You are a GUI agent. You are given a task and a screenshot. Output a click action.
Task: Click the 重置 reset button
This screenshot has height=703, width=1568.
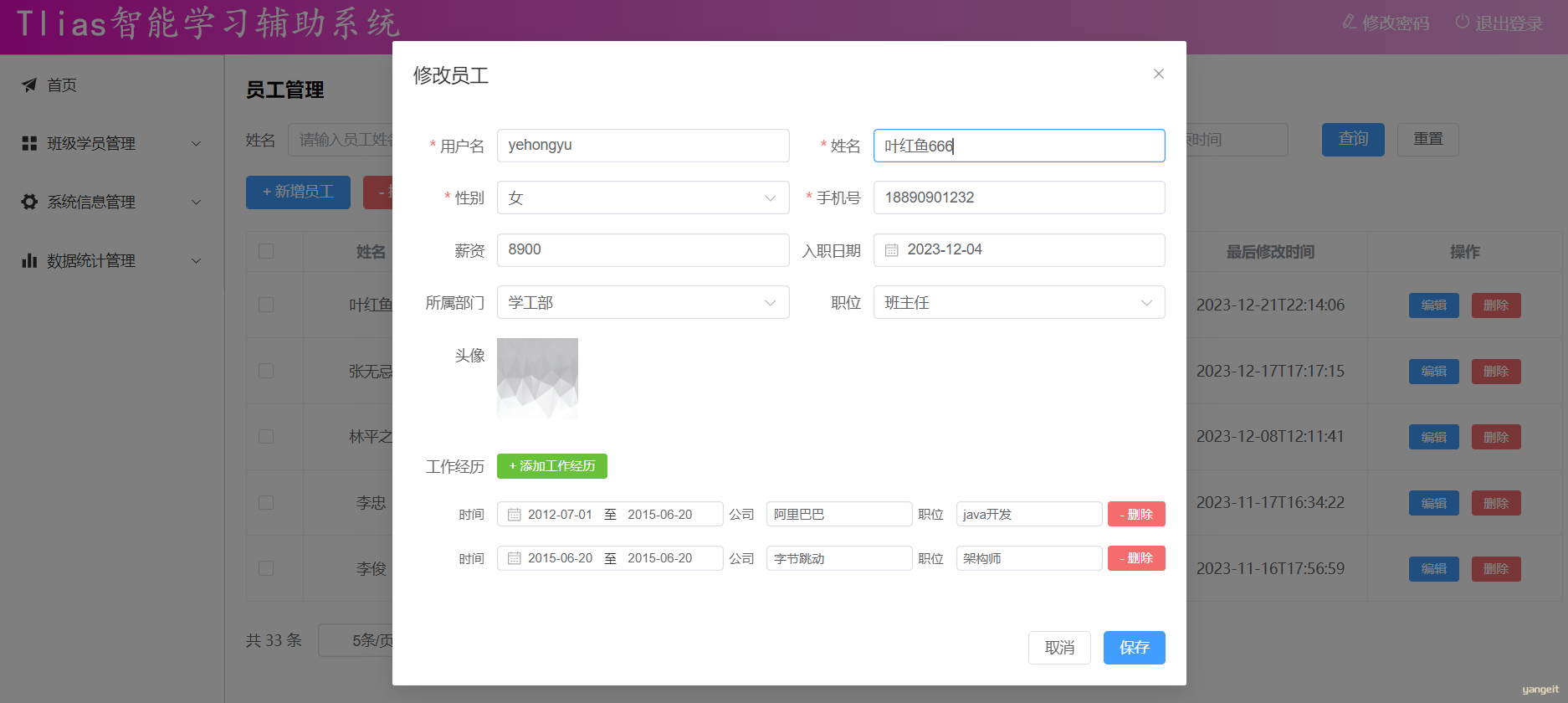[x=1428, y=139]
